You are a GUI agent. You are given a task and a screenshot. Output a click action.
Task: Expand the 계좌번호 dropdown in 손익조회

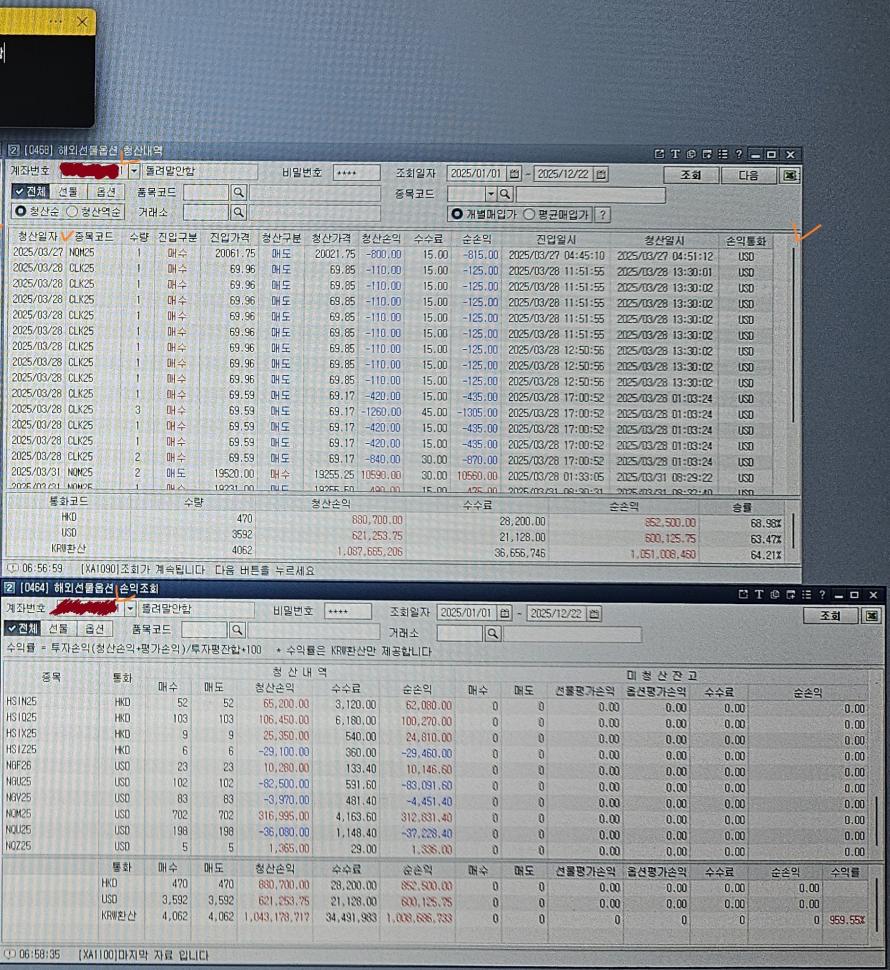(x=130, y=609)
